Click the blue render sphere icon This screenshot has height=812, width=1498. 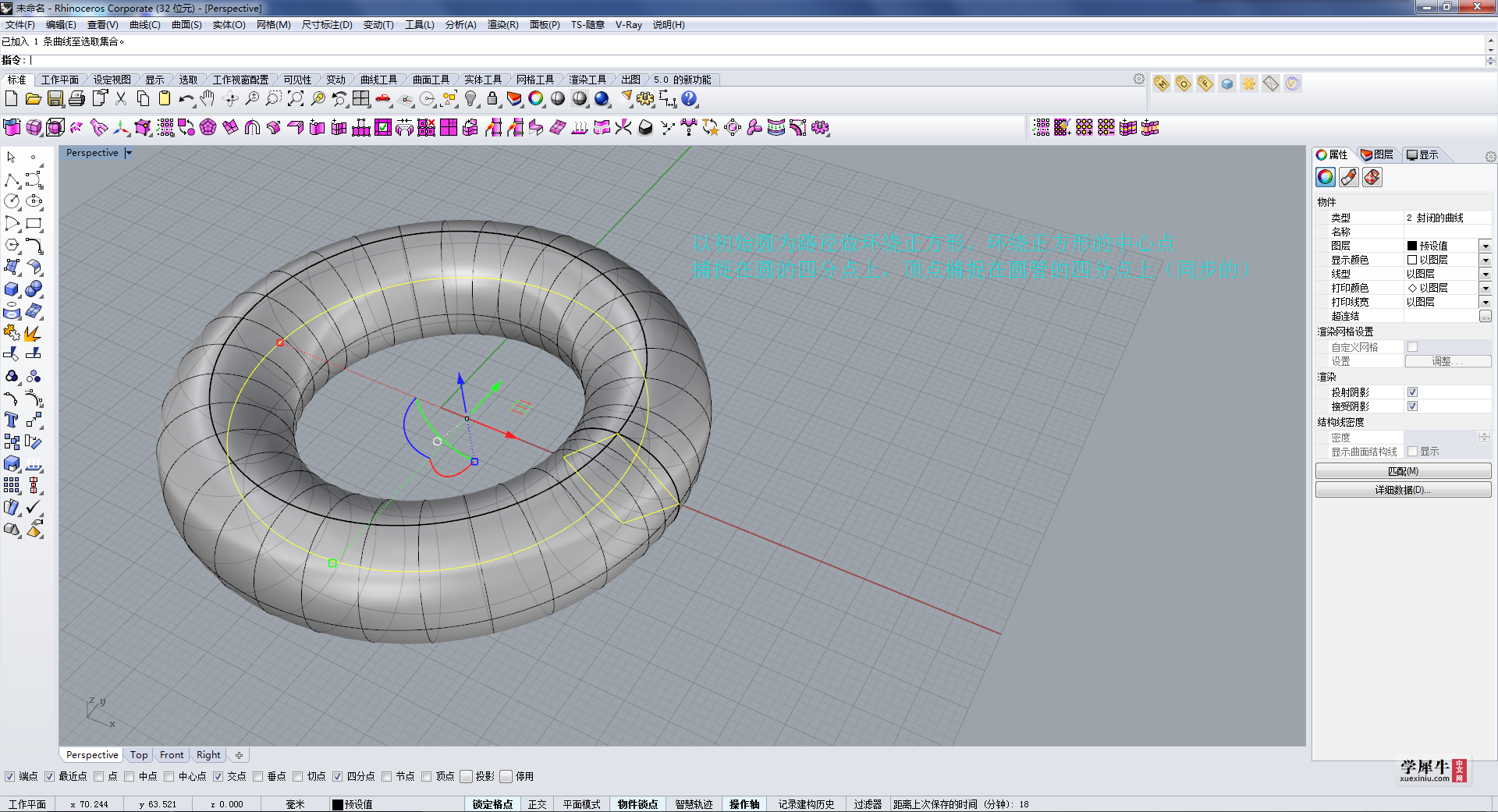602,99
